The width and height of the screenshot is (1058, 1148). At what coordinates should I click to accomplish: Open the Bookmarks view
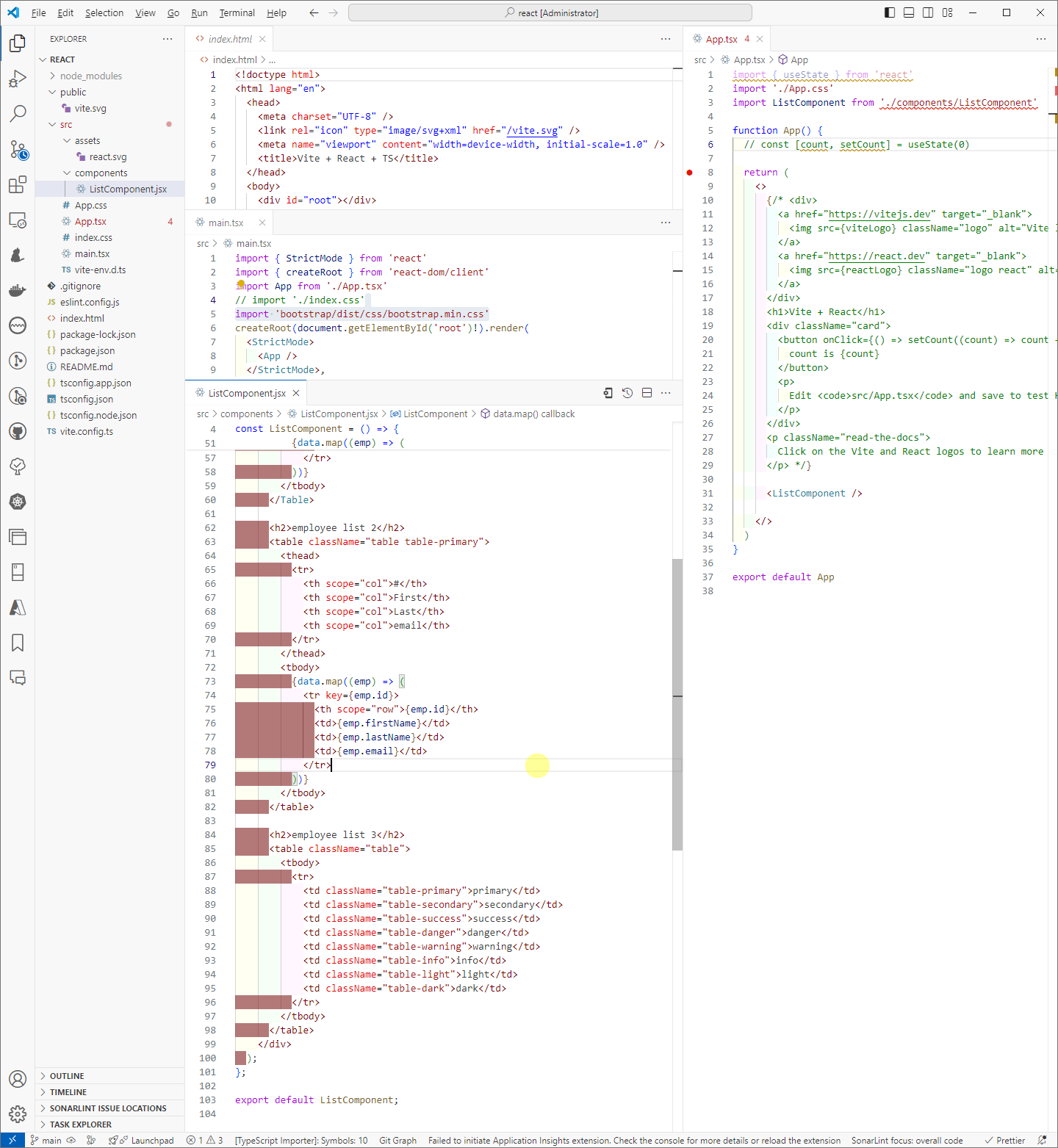(x=18, y=643)
